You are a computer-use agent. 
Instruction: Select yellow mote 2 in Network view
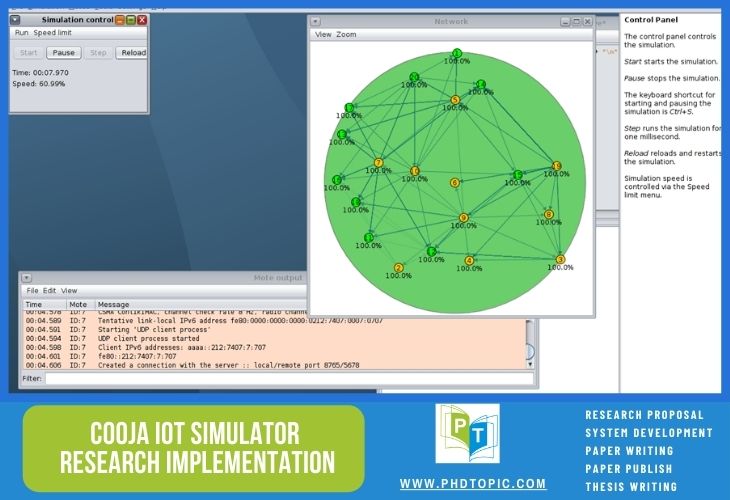coord(398,268)
